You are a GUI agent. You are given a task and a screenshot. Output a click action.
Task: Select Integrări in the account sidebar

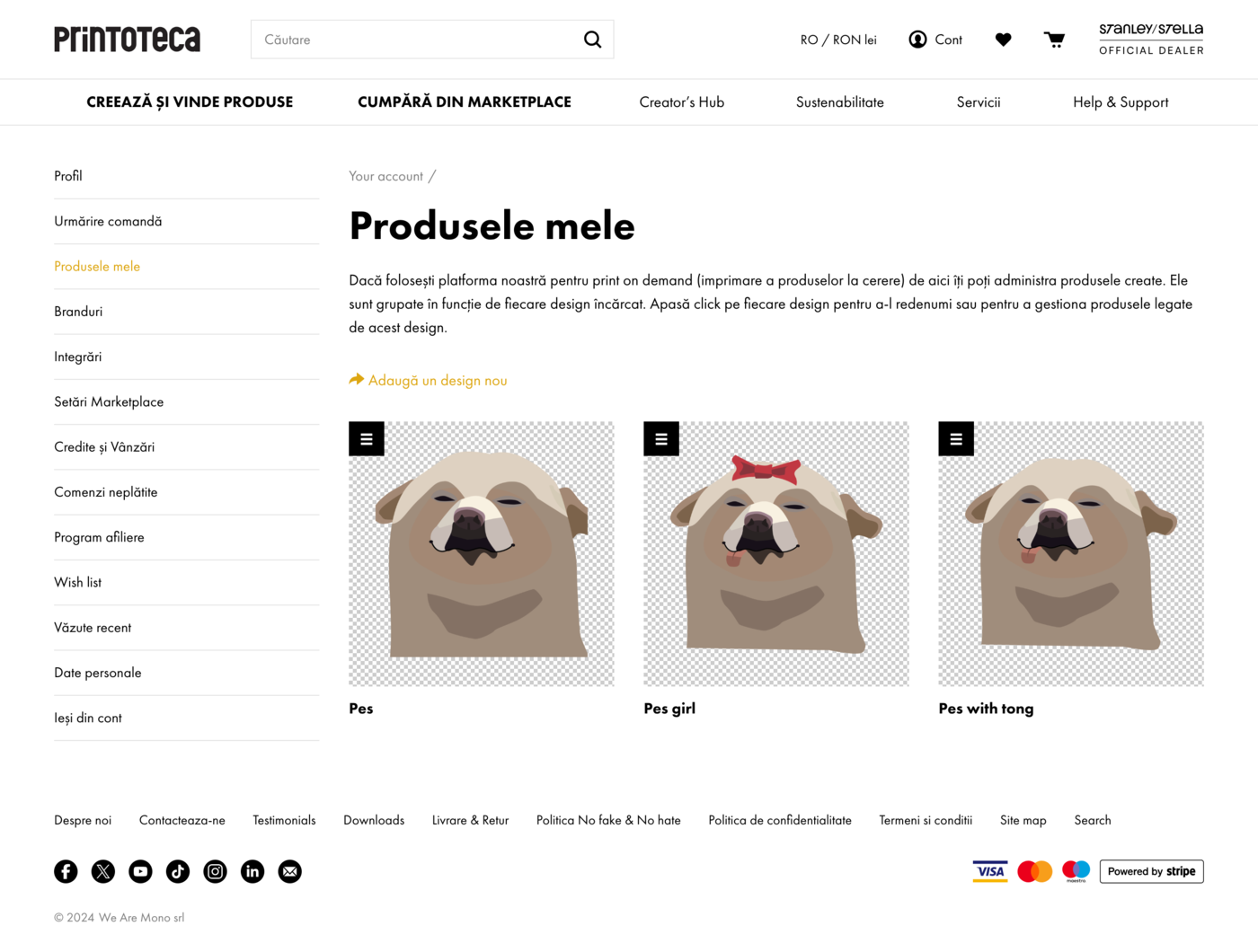(x=78, y=357)
